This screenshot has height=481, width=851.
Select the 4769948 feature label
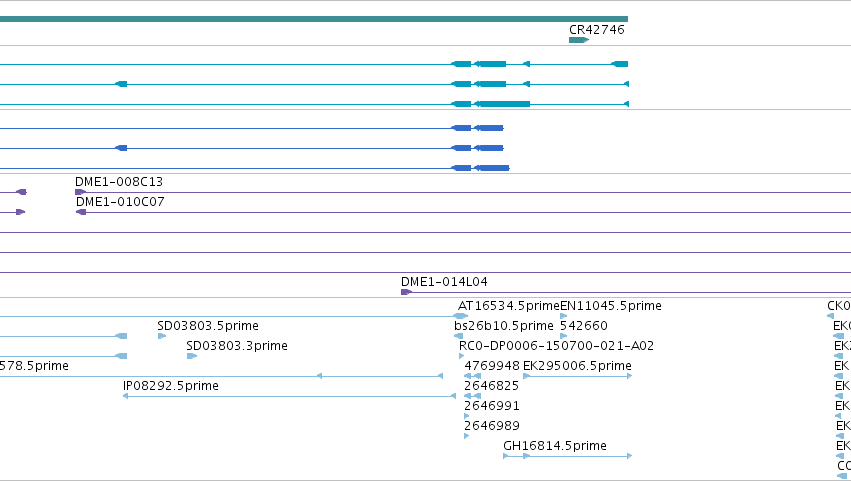pos(492,366)
